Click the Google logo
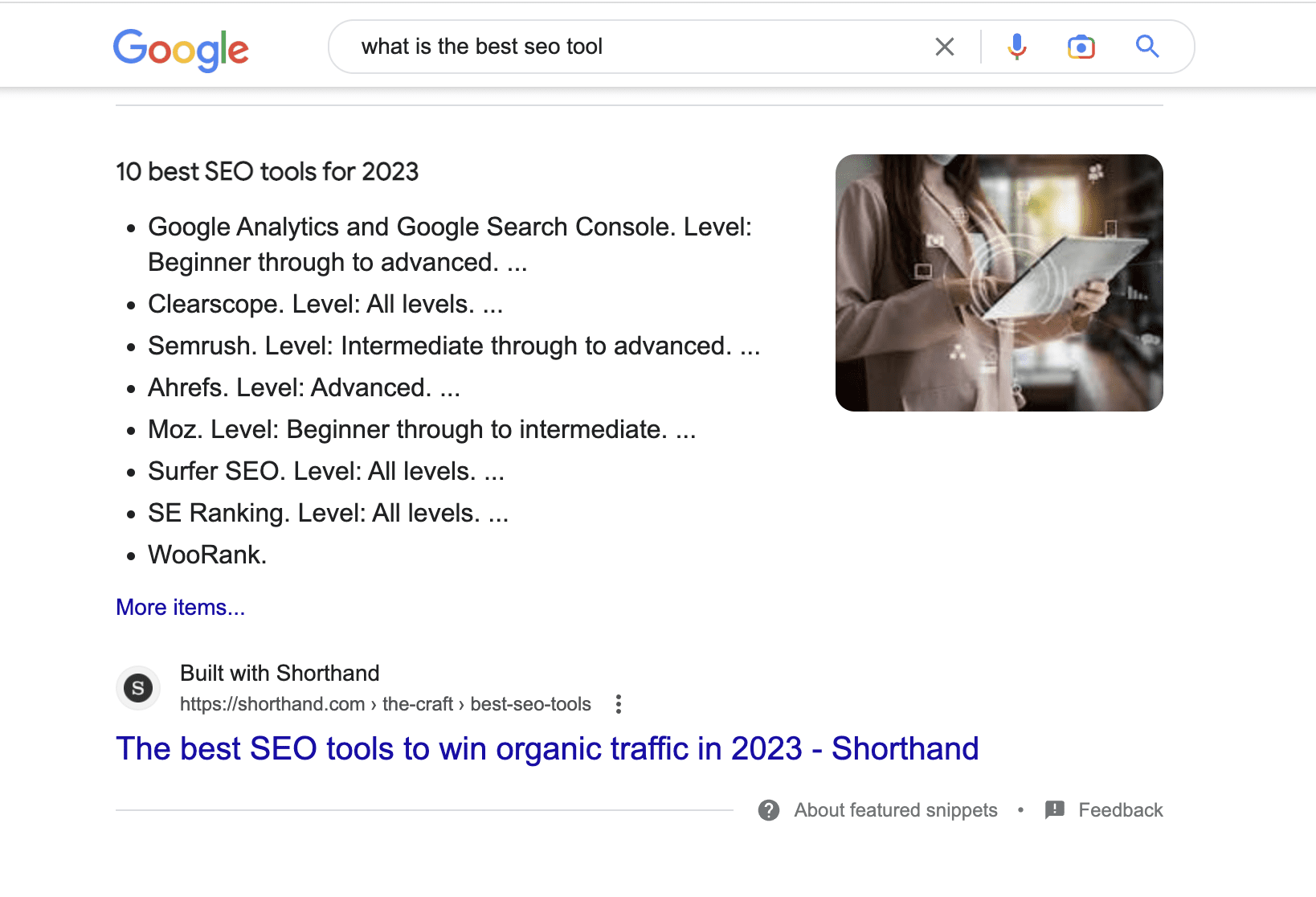The image size is (1316, 897). click(x=181, y=49)
